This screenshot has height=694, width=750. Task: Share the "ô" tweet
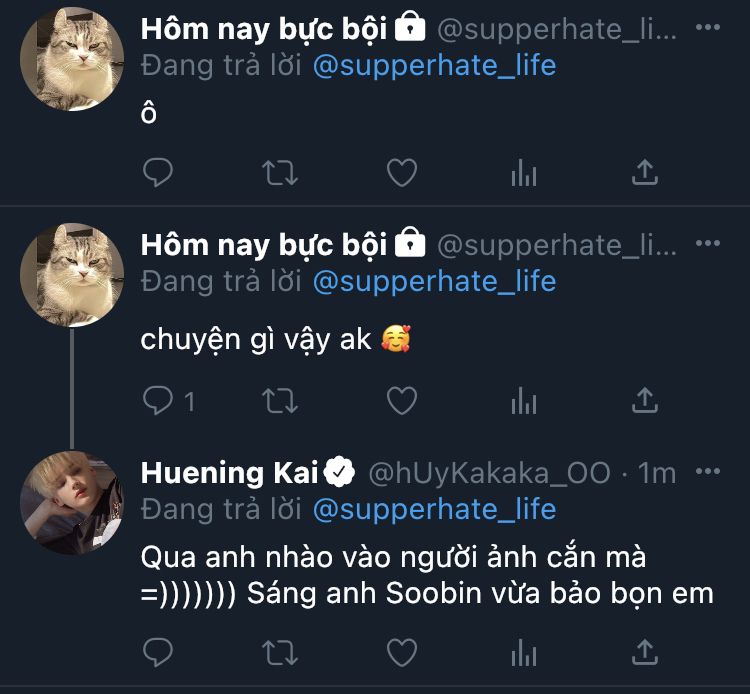coord(645,173)
